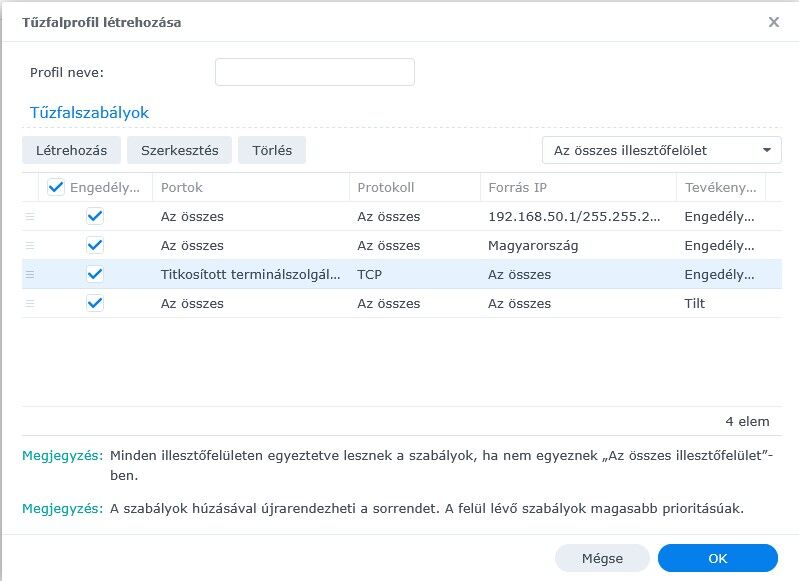Image resolution: width=799 pixels, height=581 pixels.
Task: Click the Tűzfalszabályok section heading
Action: click(x=89, y=113)
